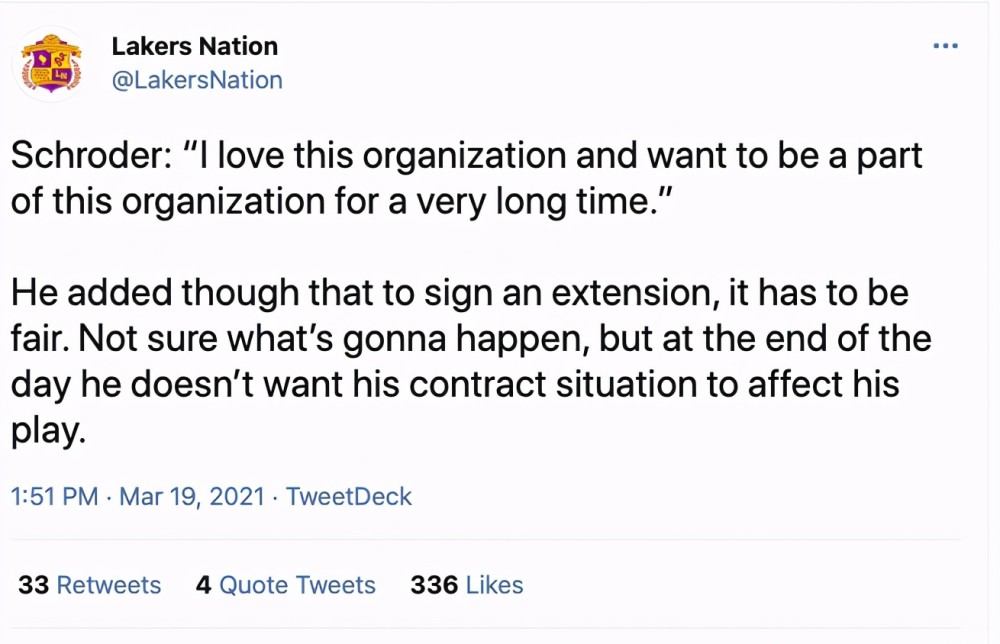Open the Lakers Nation profile avatar

click(51, 64)
